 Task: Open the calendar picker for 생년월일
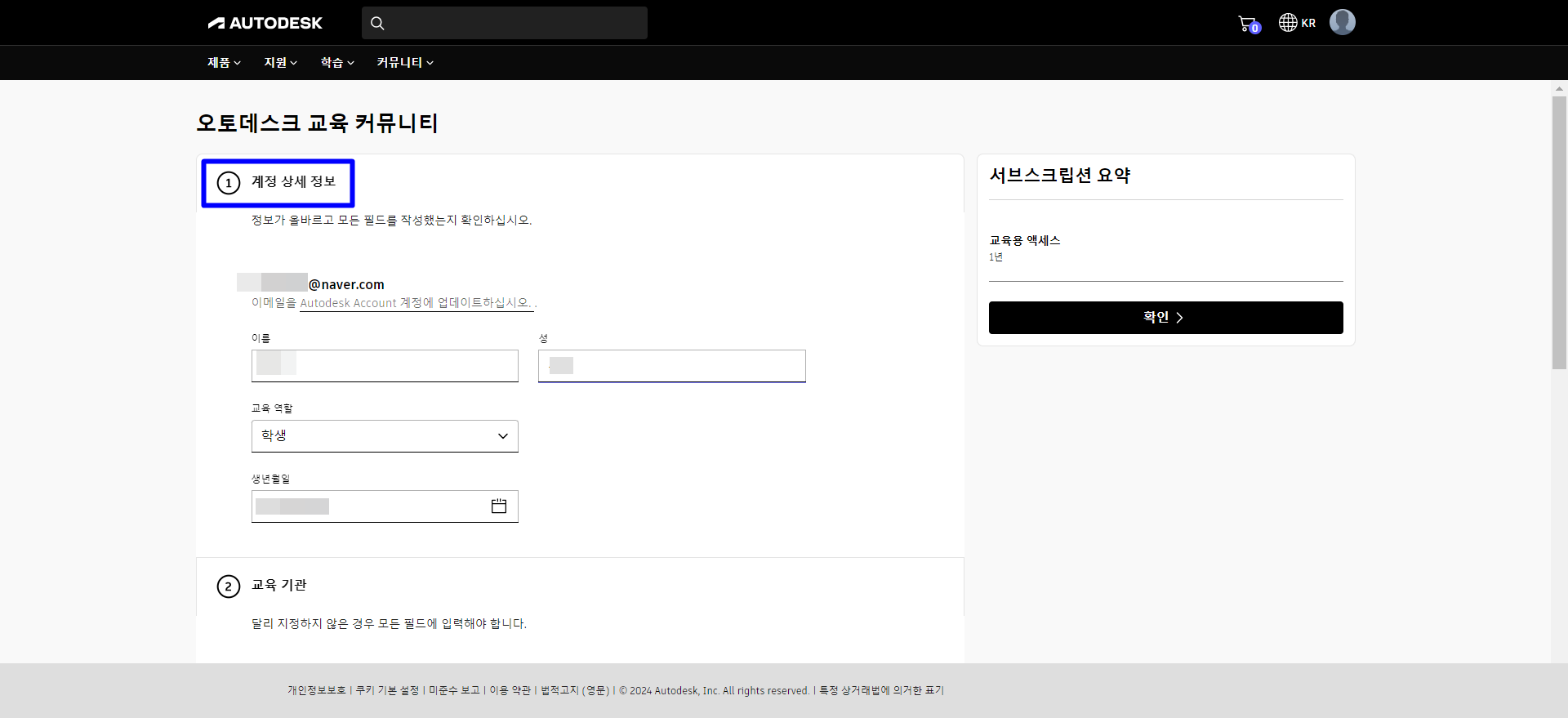click(499, 506)
